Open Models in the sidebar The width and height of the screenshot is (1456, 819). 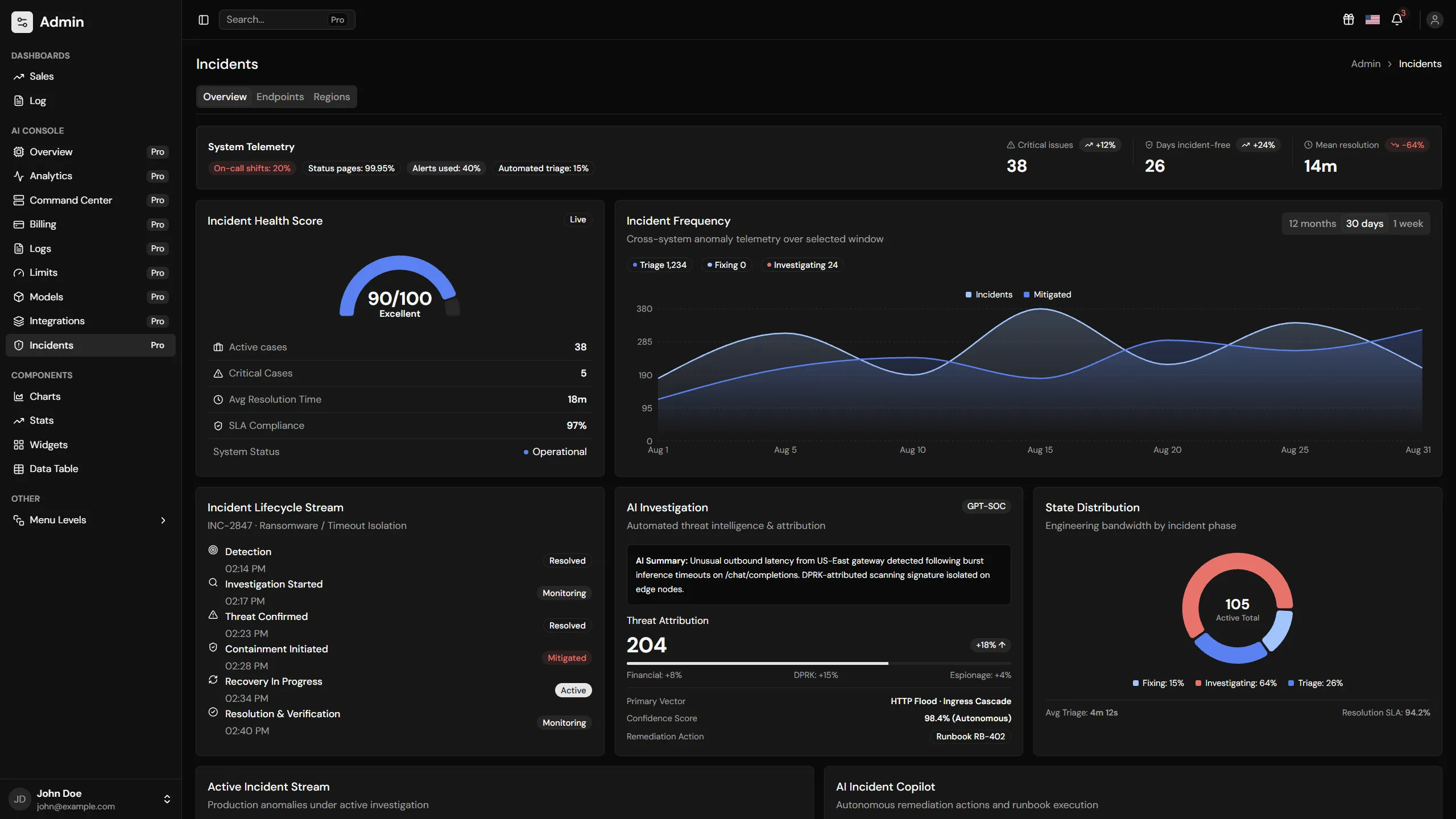click(x=90, y=297)
